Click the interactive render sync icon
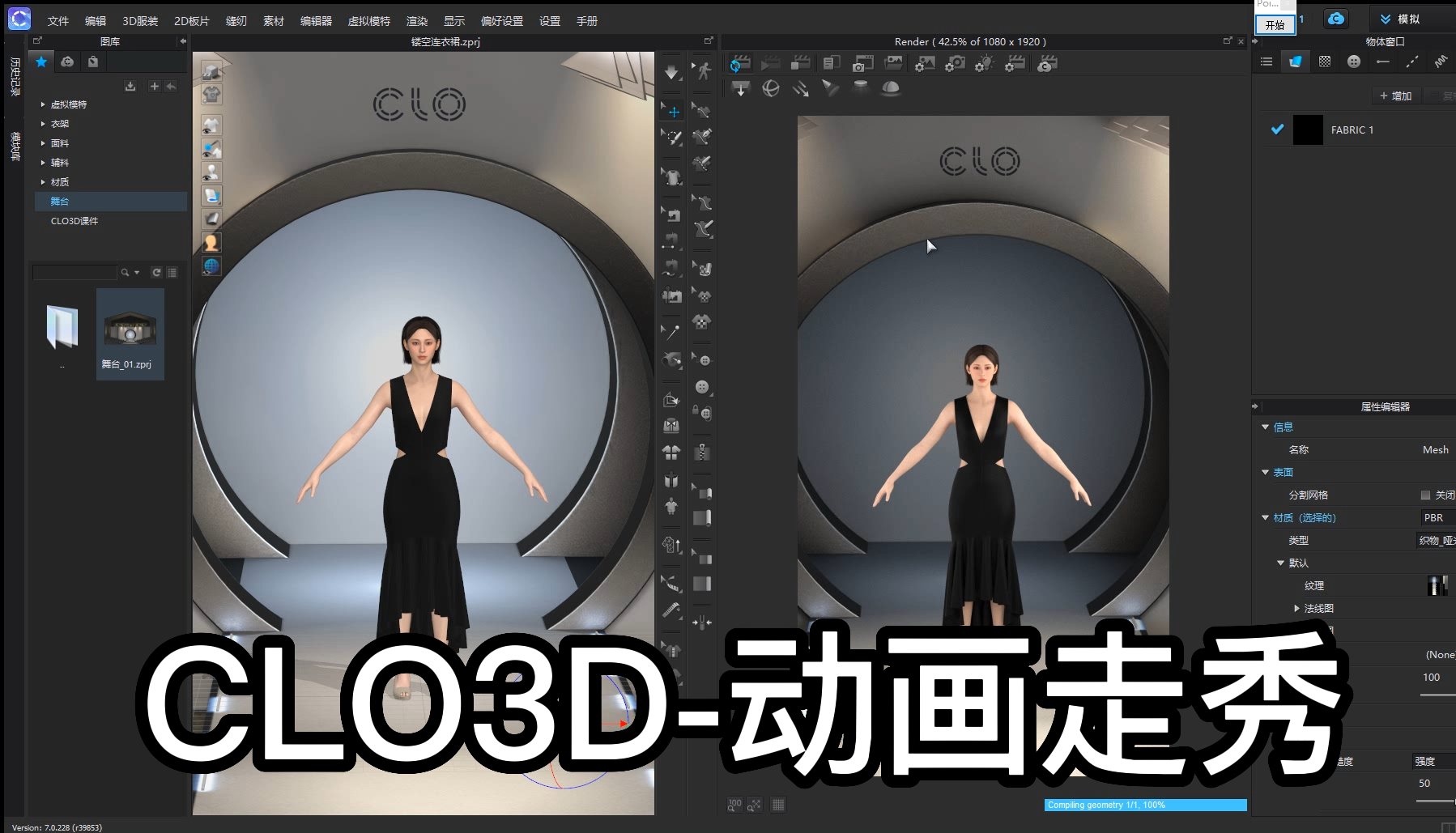Screen dimensions: 1456x833 point(739,64)
